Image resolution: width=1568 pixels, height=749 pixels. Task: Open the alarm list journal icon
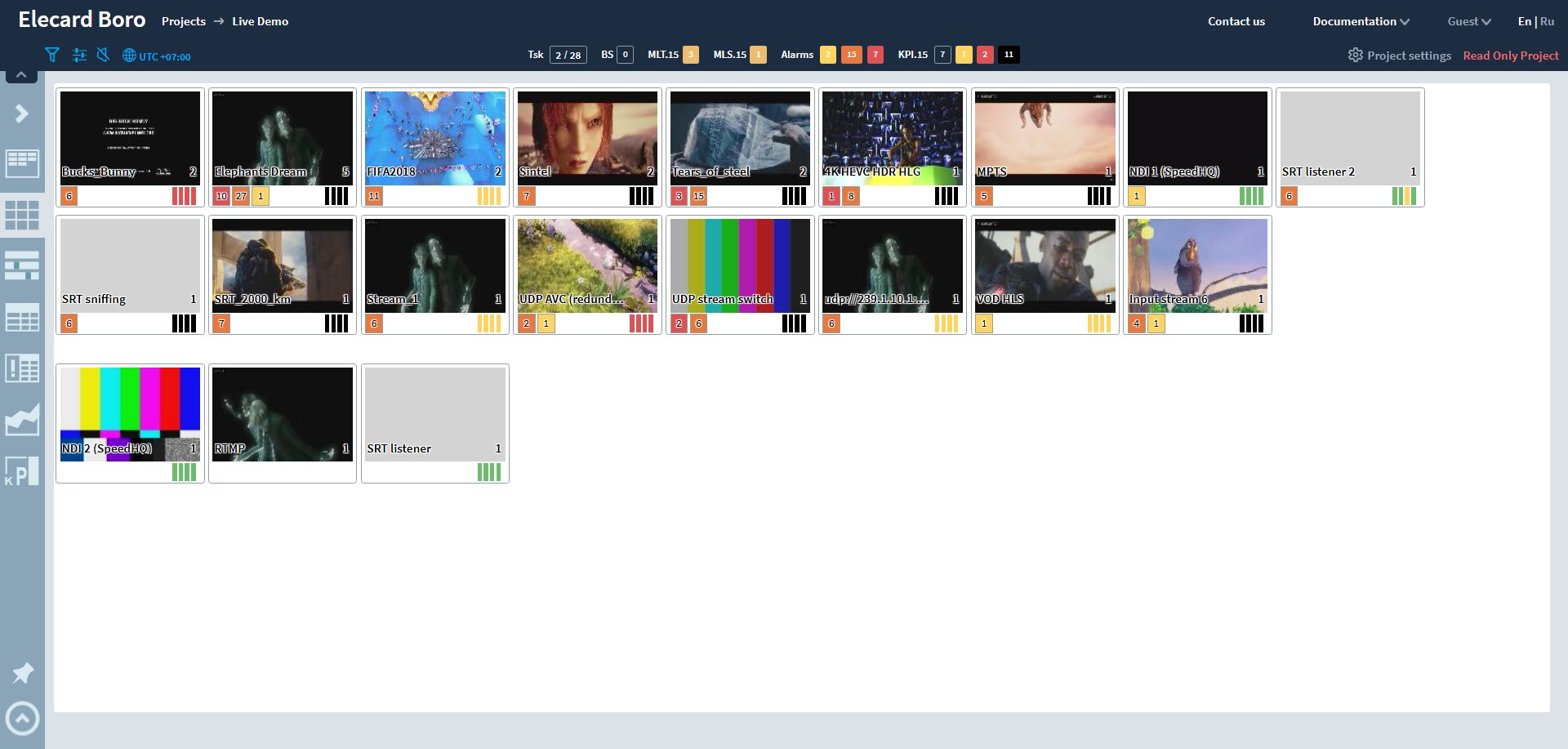click(x=22, y=368)
